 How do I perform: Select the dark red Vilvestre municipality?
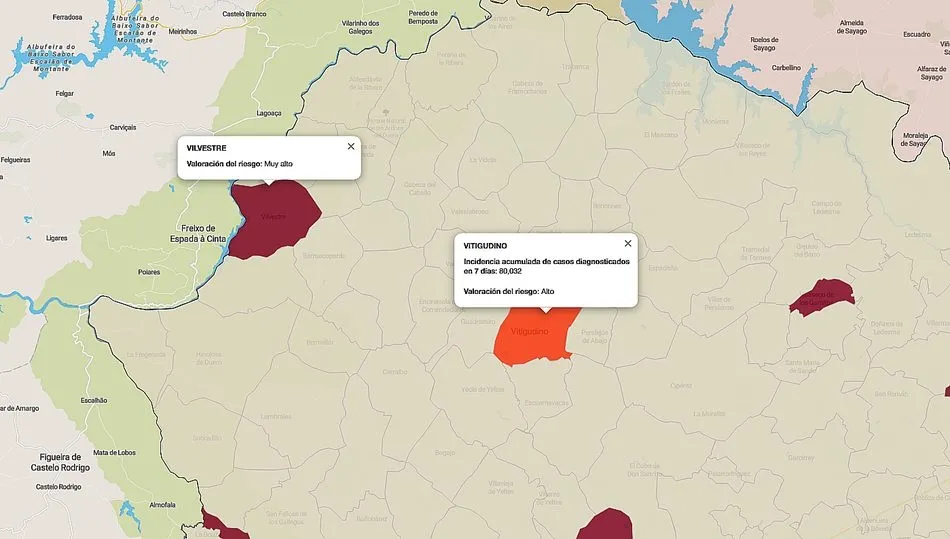pyautogui.click(x=275, y=215)
